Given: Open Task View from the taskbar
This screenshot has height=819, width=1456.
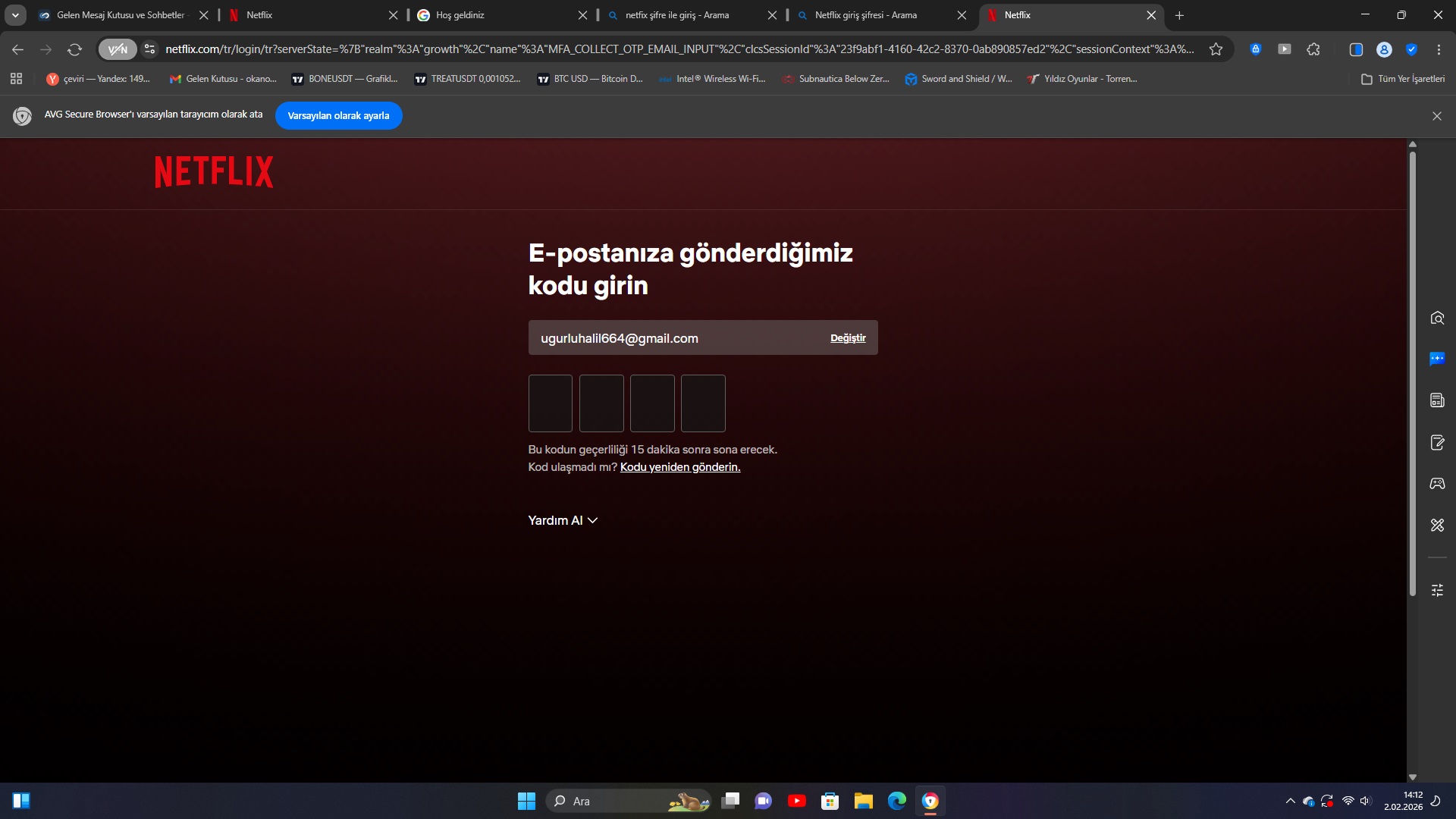Looking at the screenshot, I should point(730,801).
